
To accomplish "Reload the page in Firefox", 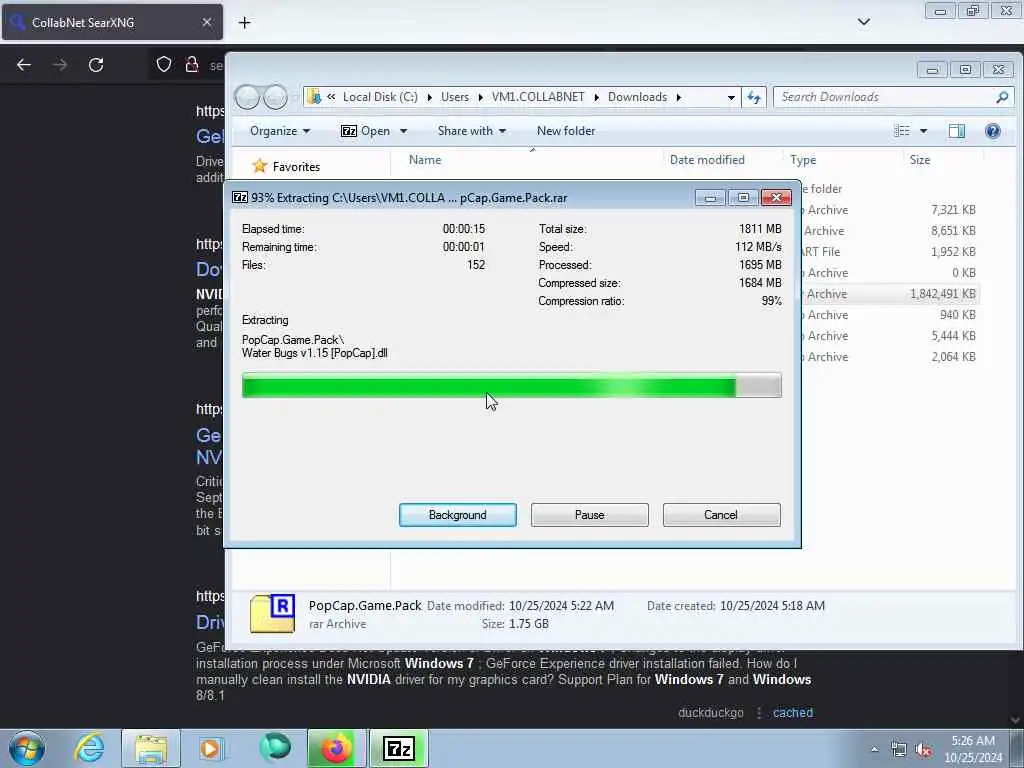I will click(x=96, y=65).
